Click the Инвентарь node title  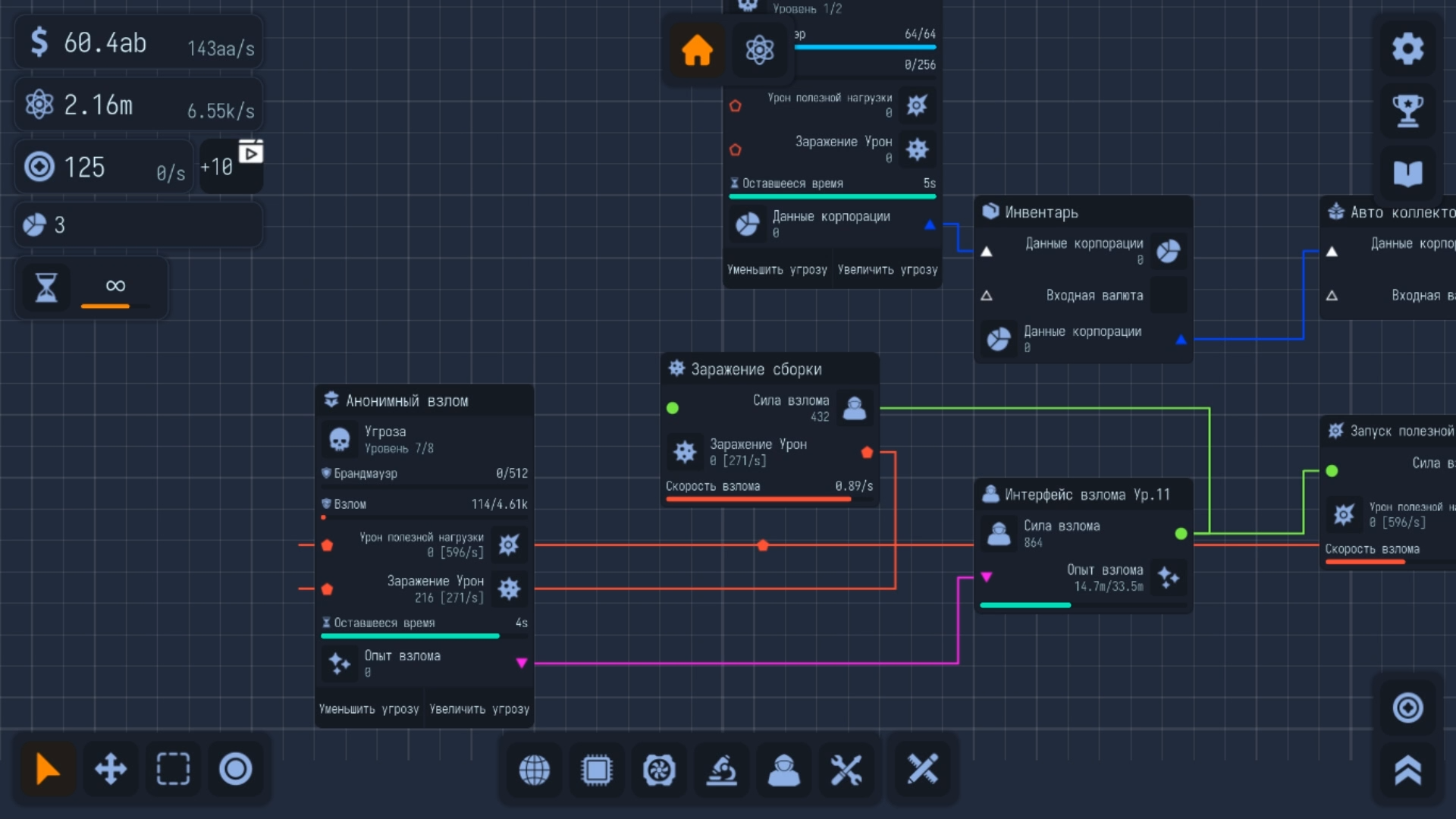tap(1041, 212)
